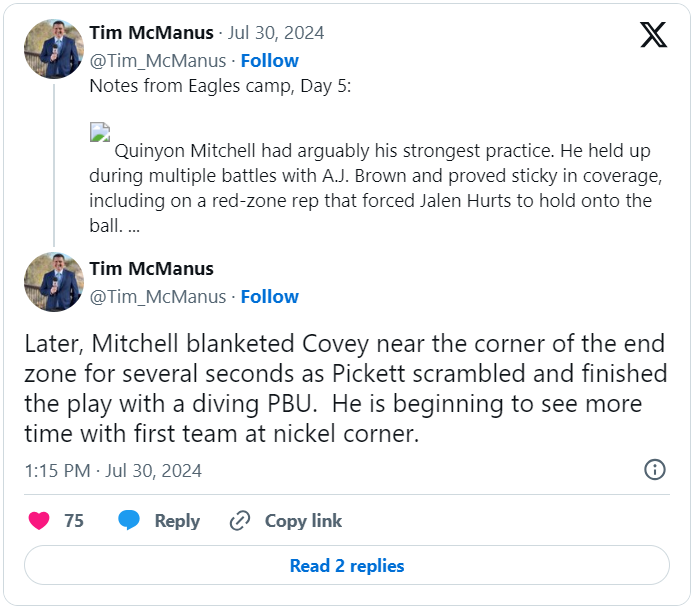Click the Reply text label
Viewport: 696px width, 608px height.
(x=177, y=521)
